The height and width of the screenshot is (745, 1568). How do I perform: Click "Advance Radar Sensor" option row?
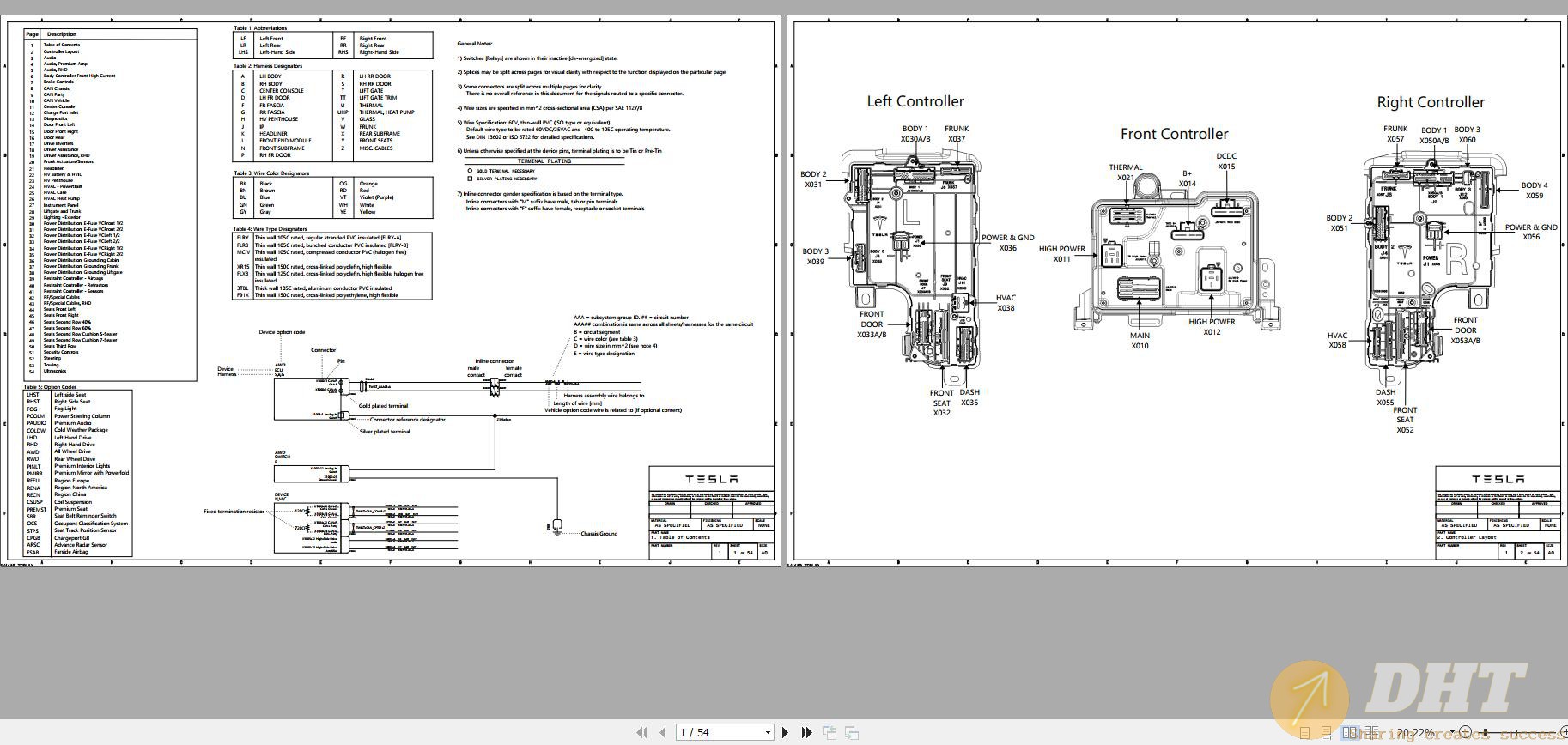pos(81,545)
